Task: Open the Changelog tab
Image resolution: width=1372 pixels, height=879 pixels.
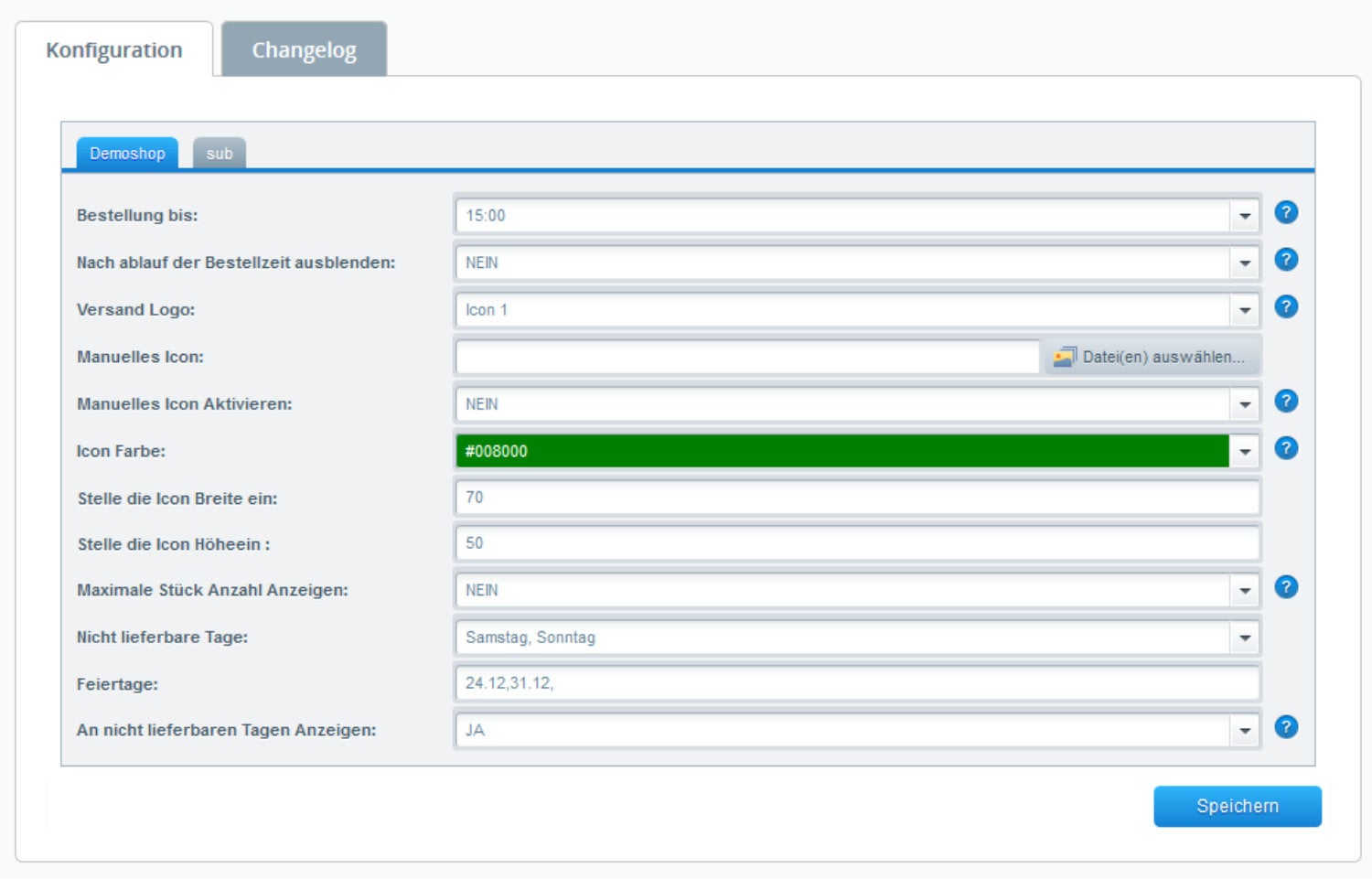Action: [x=304, y=49]
